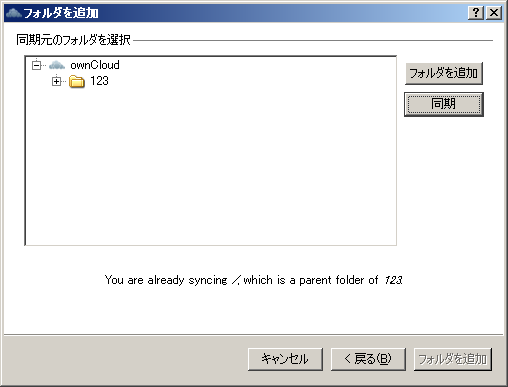Image resolution: width=508 pixels, height=387 pixels.
Task: Select the 123 folder label
Action: point(99,81)
